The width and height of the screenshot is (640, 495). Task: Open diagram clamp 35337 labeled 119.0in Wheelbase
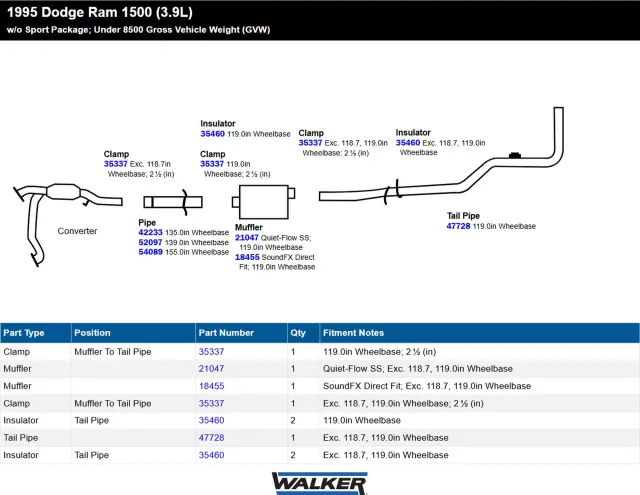(212, 164)
